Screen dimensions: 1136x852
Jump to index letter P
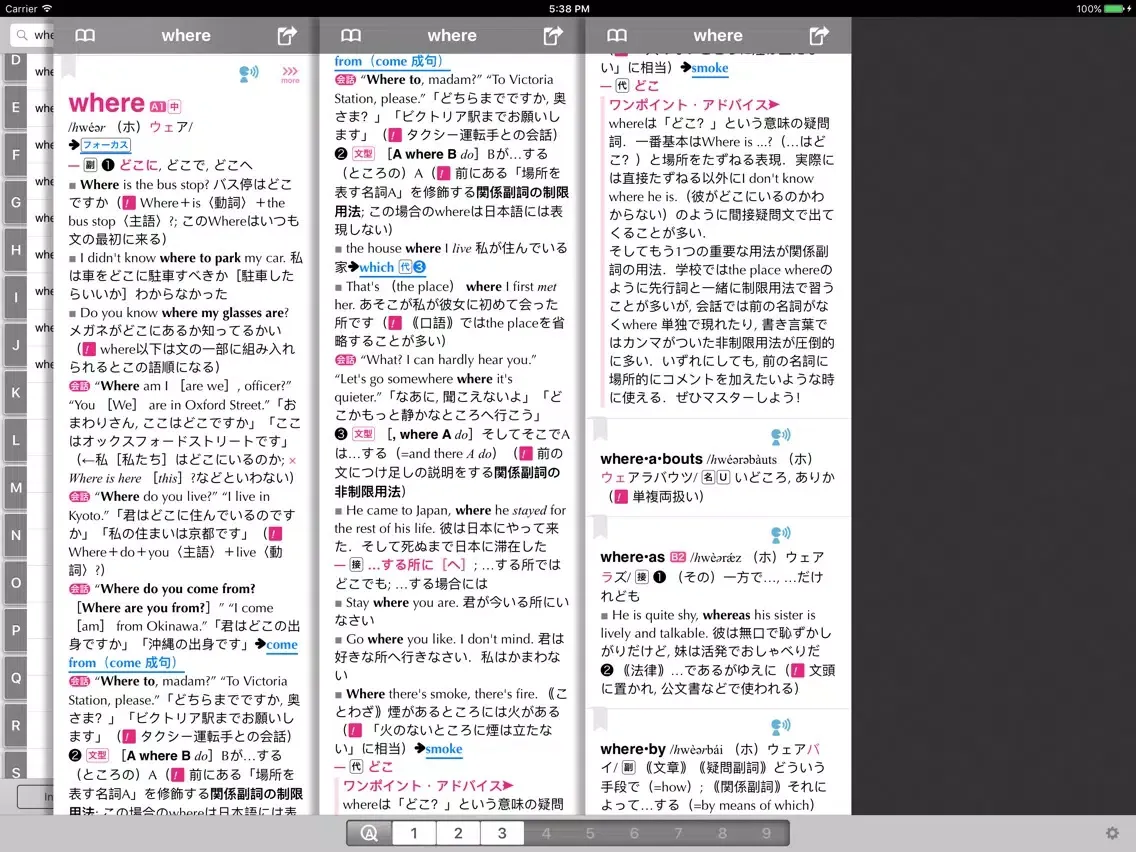(x=15, y=630)
